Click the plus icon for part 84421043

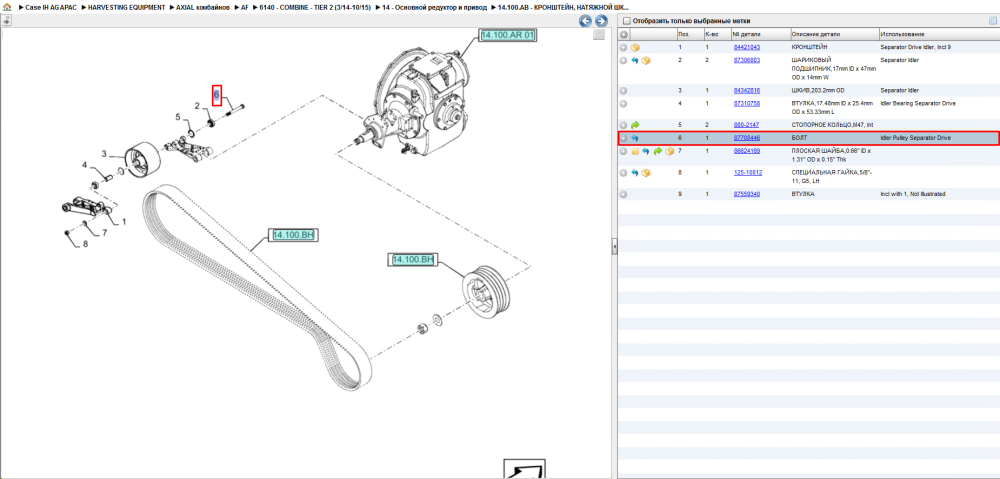pyautogui.click(x=624, y=47)
